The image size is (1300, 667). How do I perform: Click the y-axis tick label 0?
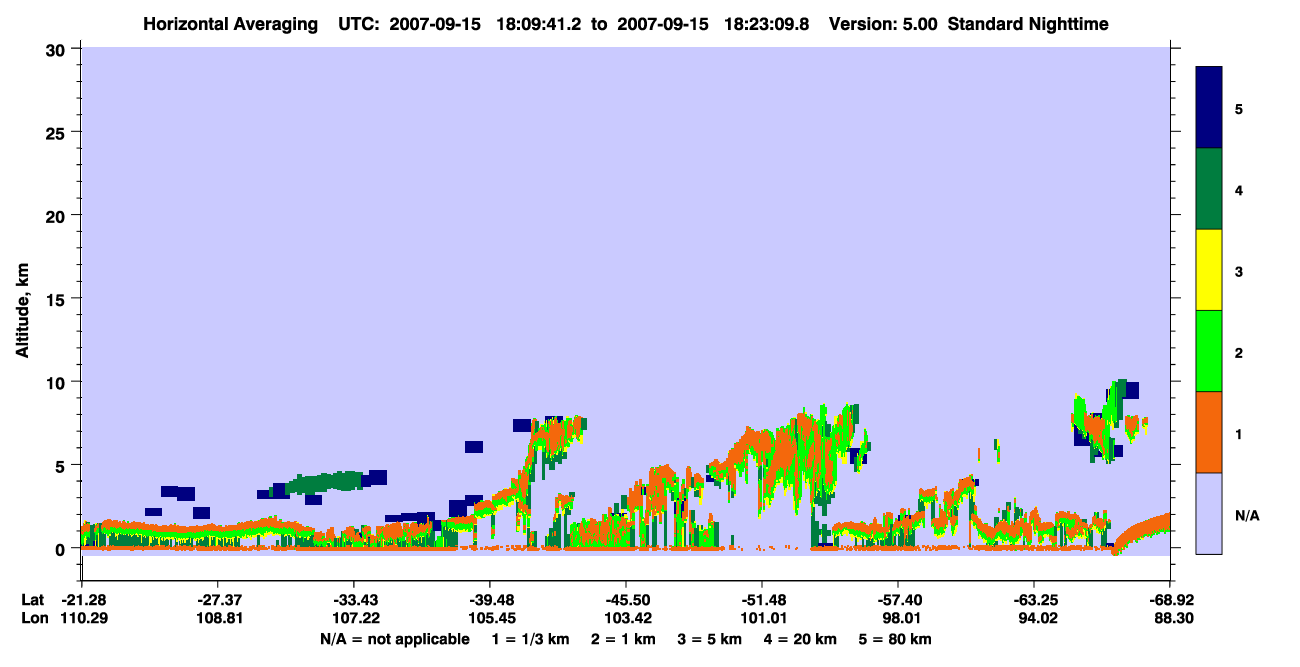pos(61,549)
